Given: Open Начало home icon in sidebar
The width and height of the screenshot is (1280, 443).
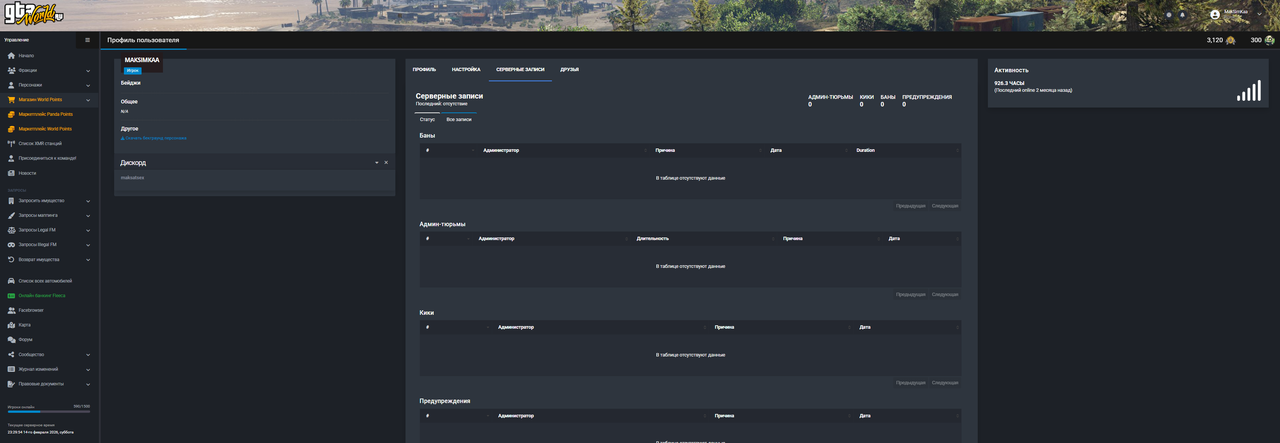Looking at the screenshot, I should 11,56.
